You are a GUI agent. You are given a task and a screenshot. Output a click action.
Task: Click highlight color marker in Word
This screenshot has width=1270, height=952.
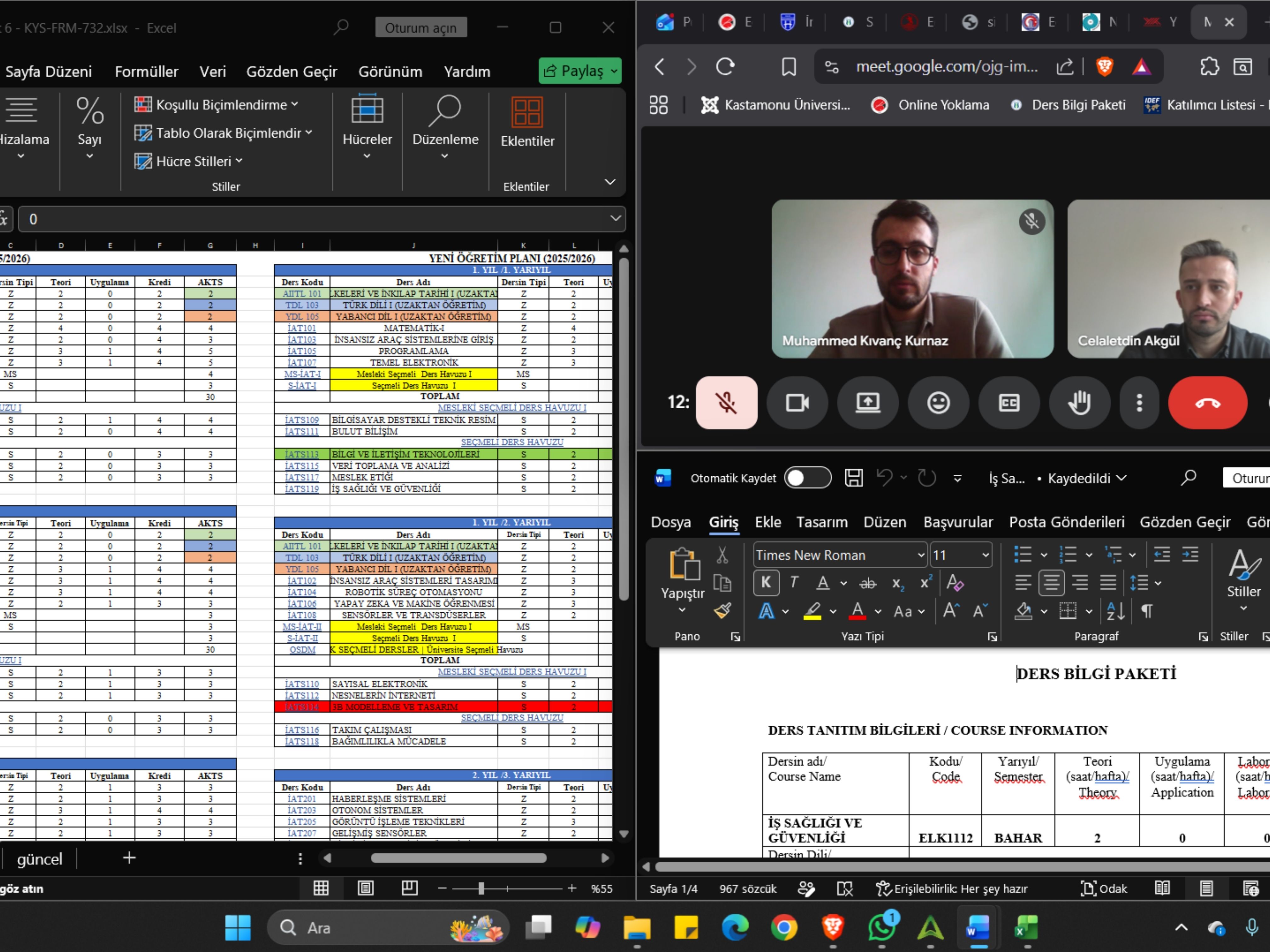click(812, 611)
